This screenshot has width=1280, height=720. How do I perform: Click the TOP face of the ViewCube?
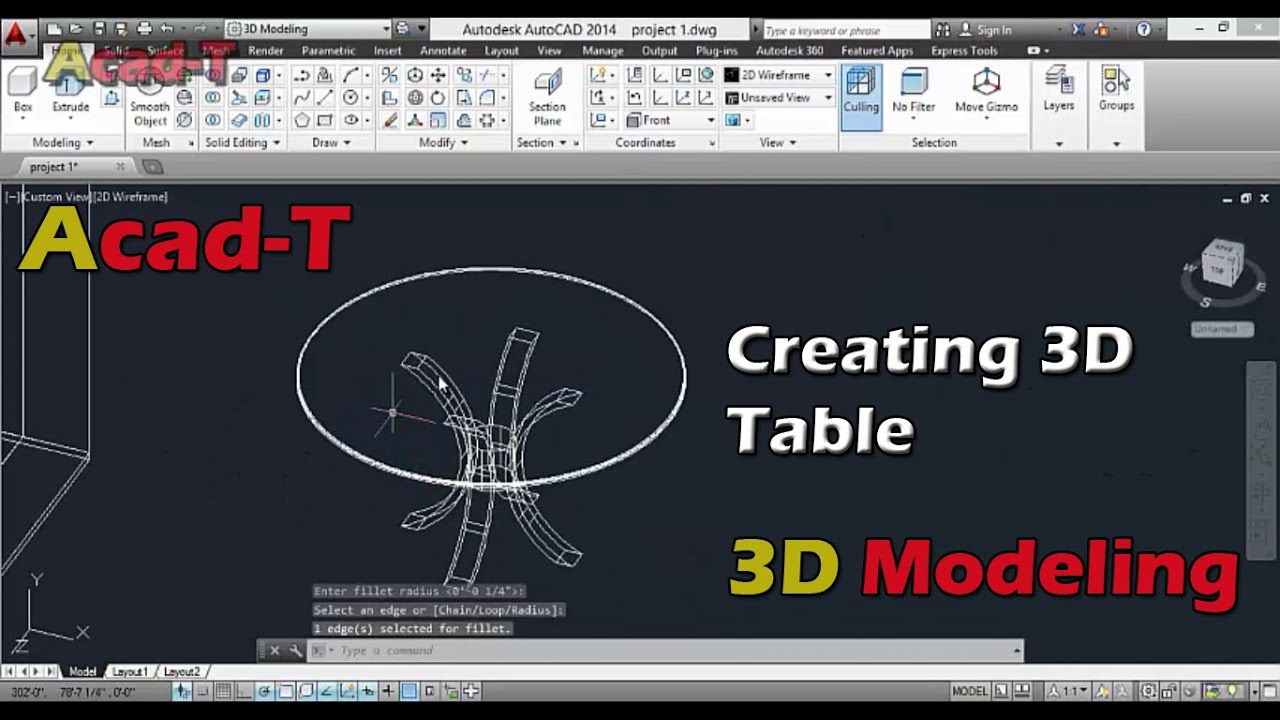tap(1219, 270)
